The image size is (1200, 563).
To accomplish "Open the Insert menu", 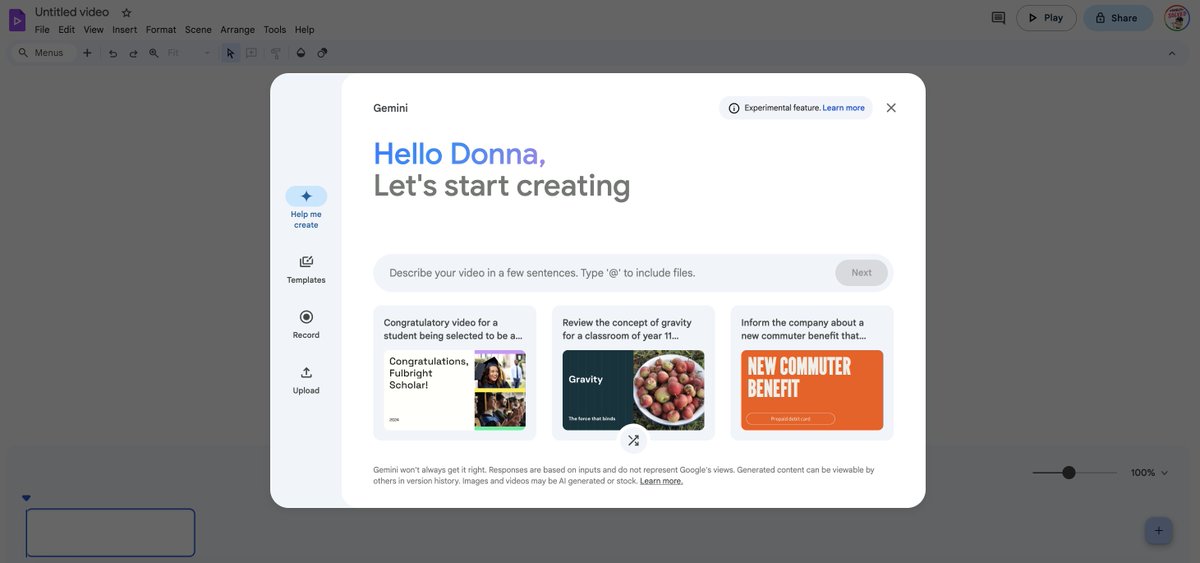I will click(x=125, y=30).
